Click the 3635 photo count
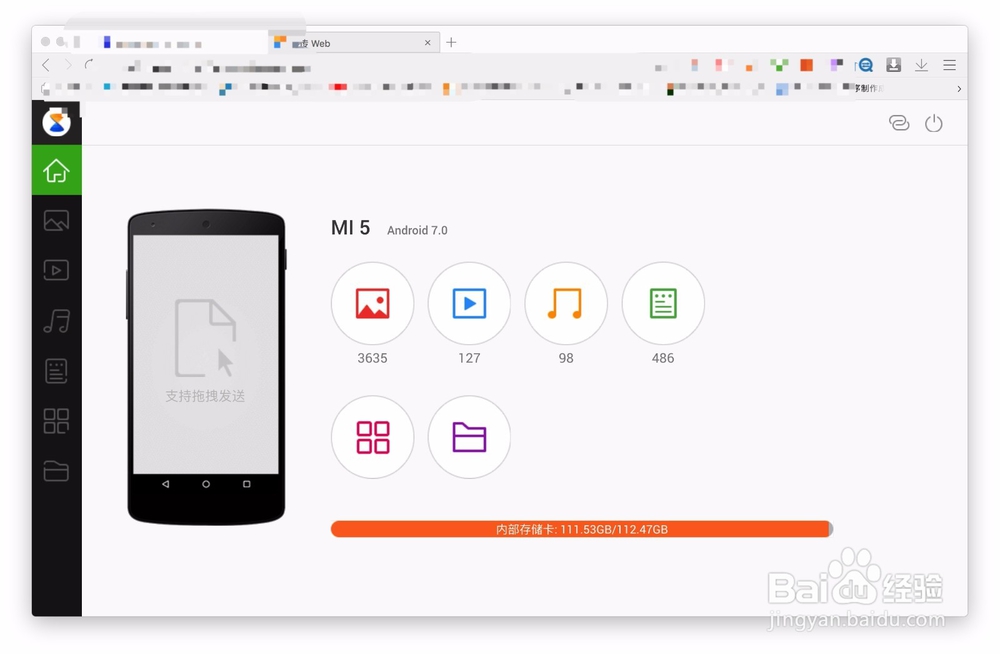The height and width of the screenshot is (654, 1000). [x=372, y=358]
